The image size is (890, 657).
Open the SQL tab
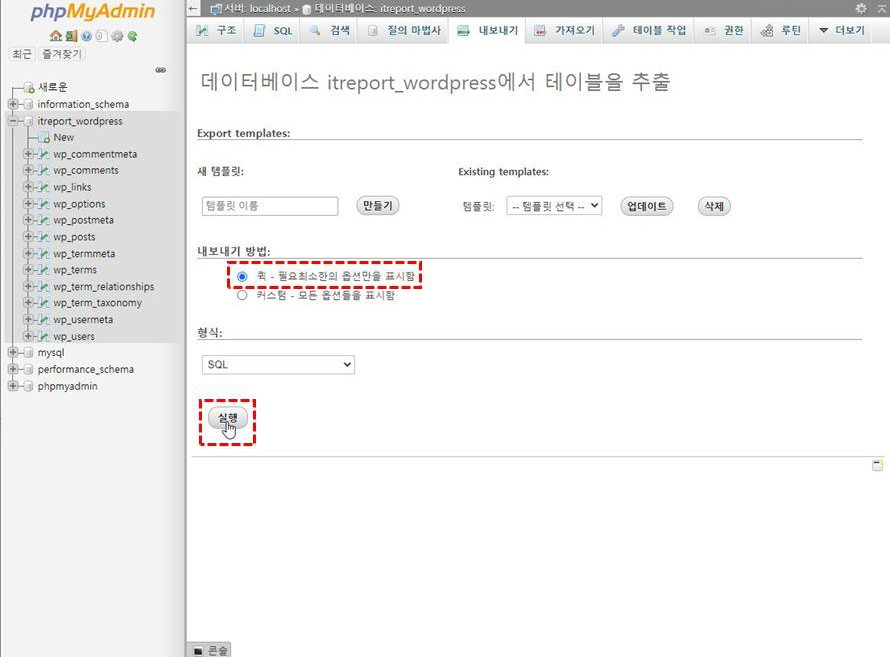273,31
